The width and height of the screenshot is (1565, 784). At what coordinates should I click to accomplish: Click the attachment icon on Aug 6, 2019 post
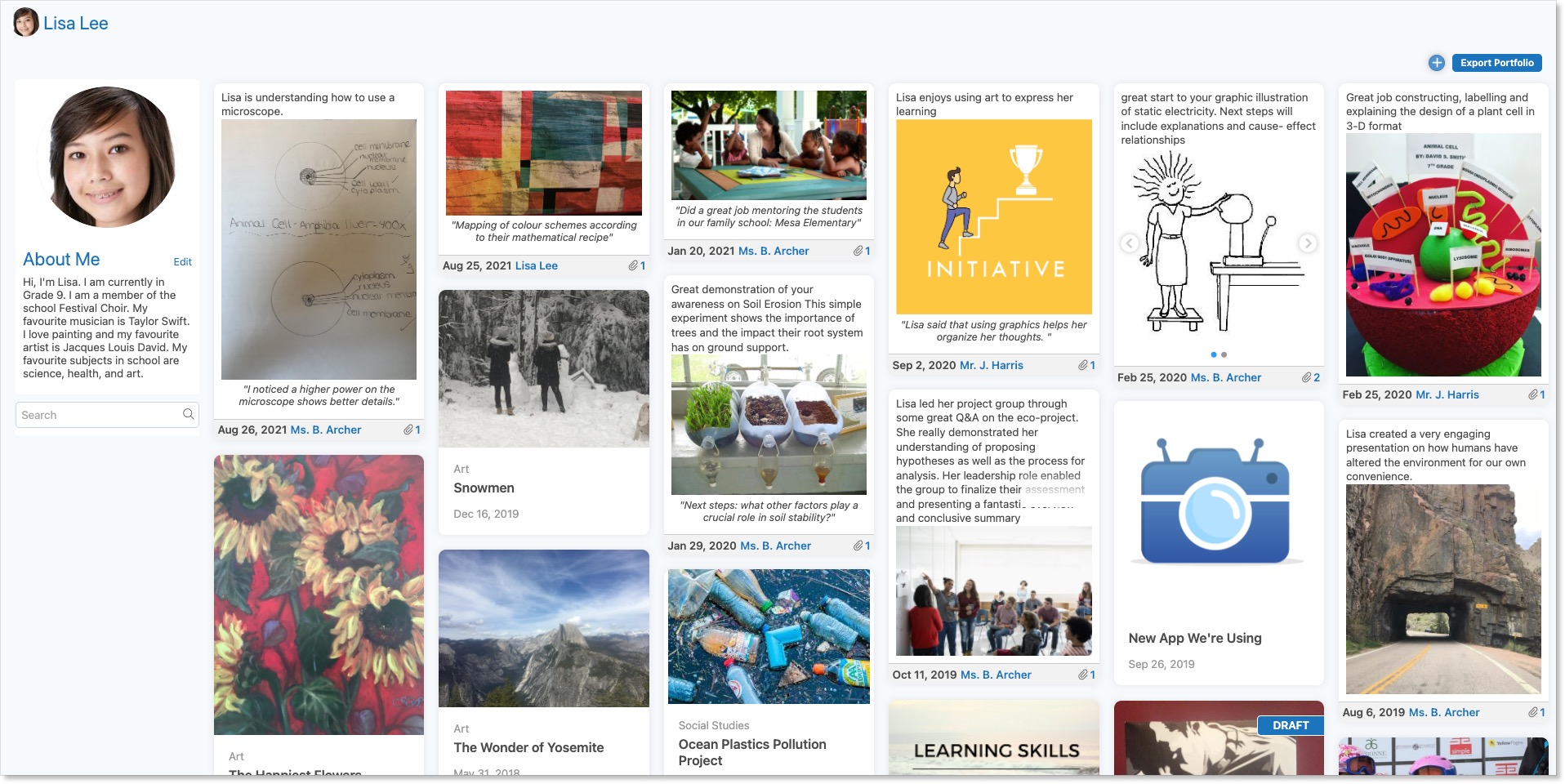click(1533, 712)
